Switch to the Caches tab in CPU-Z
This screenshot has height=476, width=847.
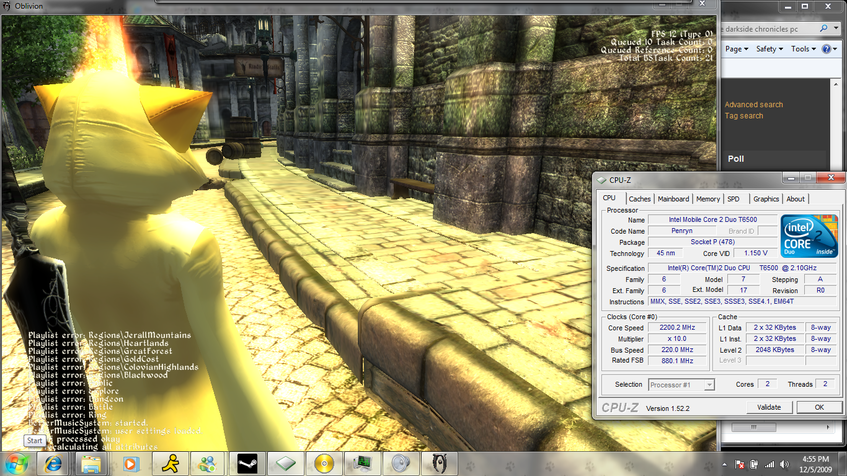pos(640,199)
